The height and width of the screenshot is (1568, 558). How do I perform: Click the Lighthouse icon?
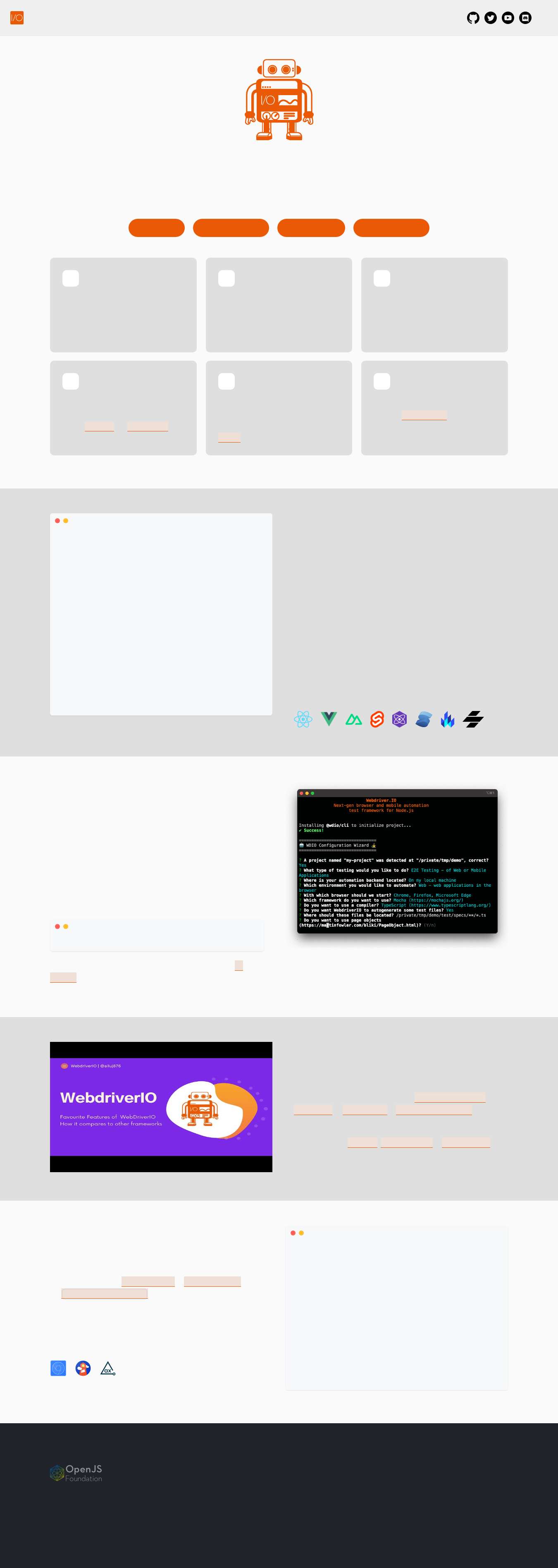point(83,1368)
